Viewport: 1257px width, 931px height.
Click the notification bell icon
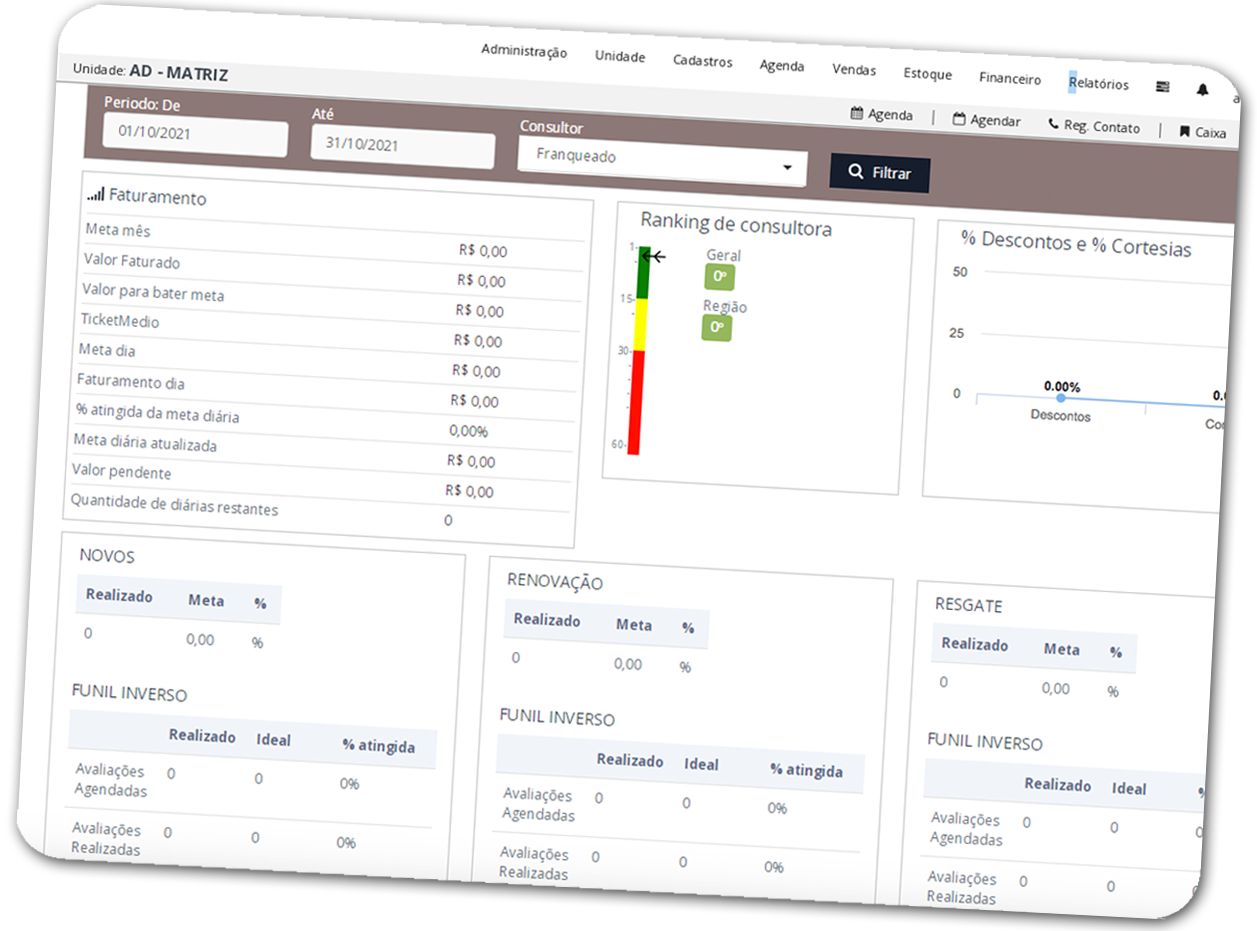point(1202,89)
